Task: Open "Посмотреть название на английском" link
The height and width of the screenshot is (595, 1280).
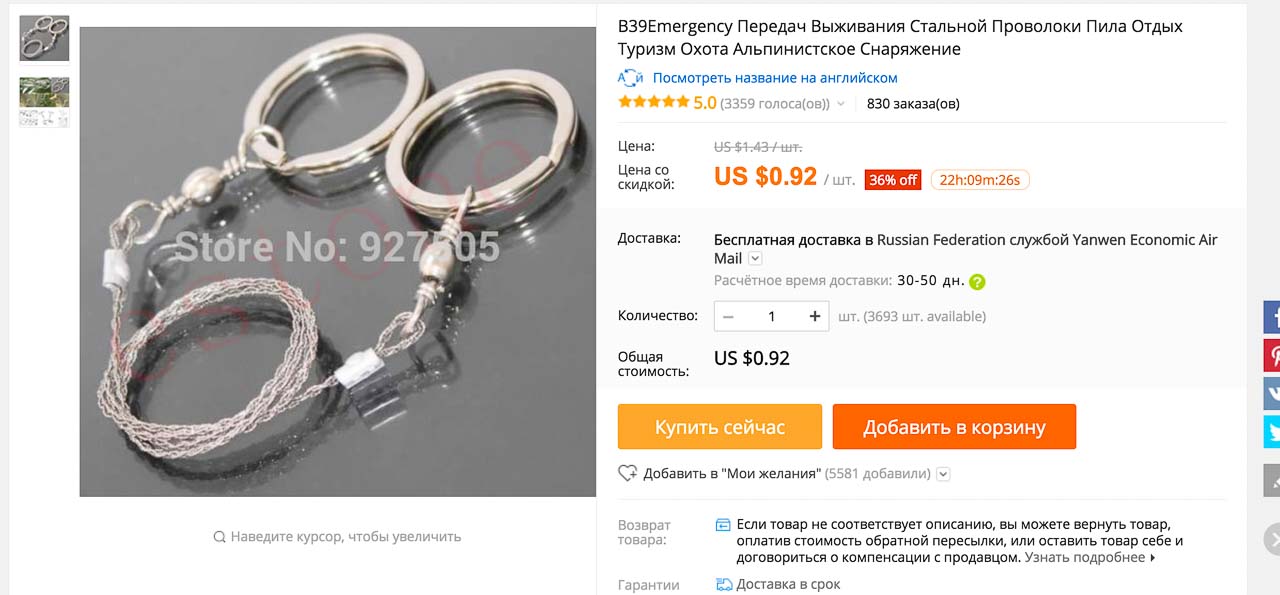Action: click(775, 78)
